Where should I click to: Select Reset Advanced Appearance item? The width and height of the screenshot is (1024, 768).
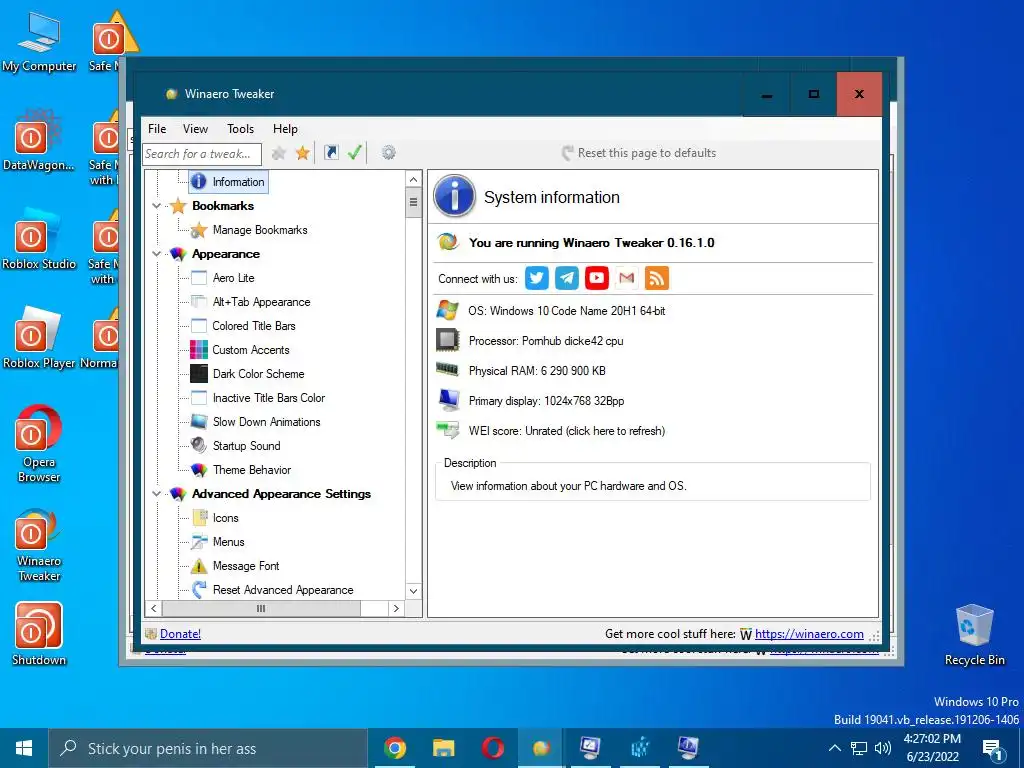pos(283,590)
